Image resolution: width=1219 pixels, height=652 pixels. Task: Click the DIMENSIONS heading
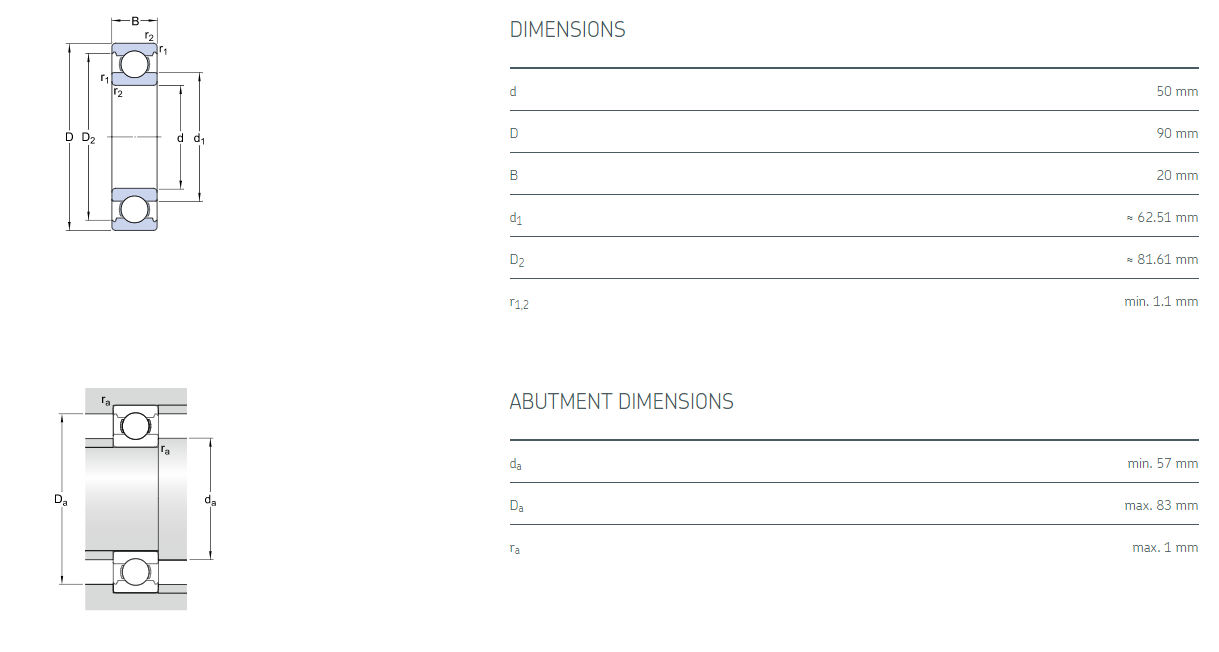pos(567,30)
